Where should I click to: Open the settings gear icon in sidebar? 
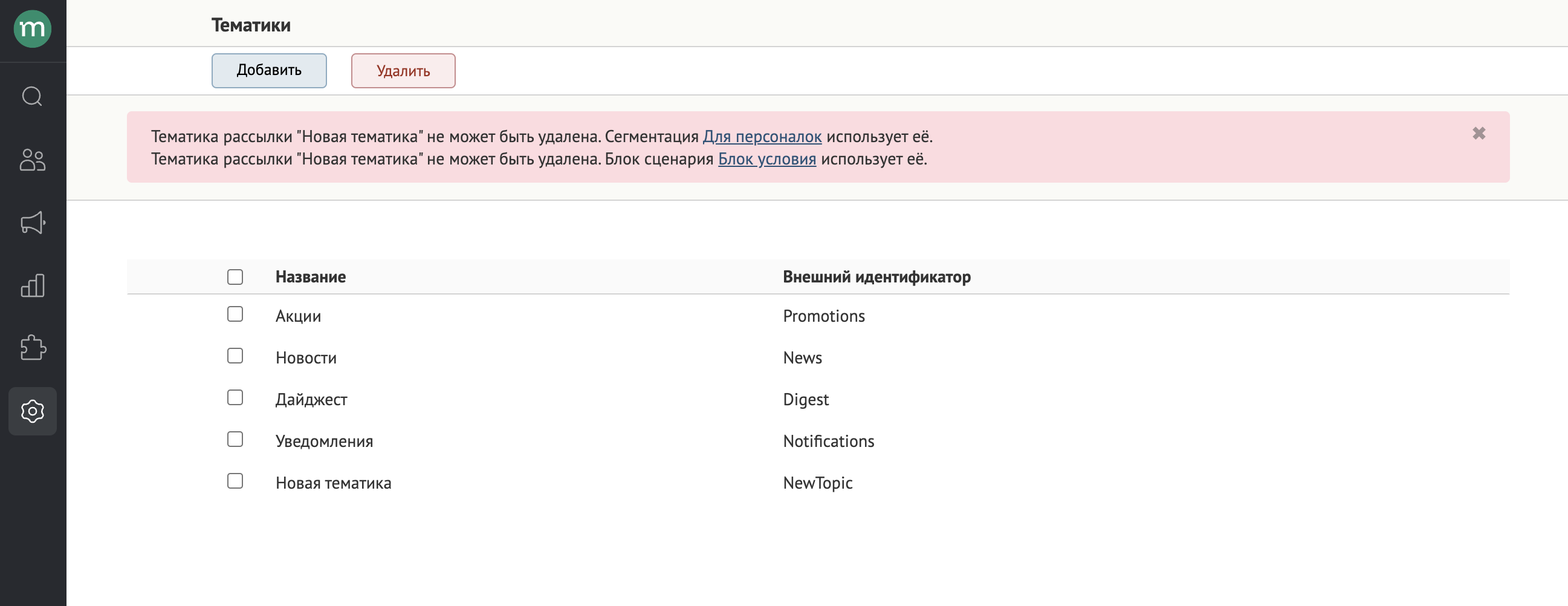[32, 411]
